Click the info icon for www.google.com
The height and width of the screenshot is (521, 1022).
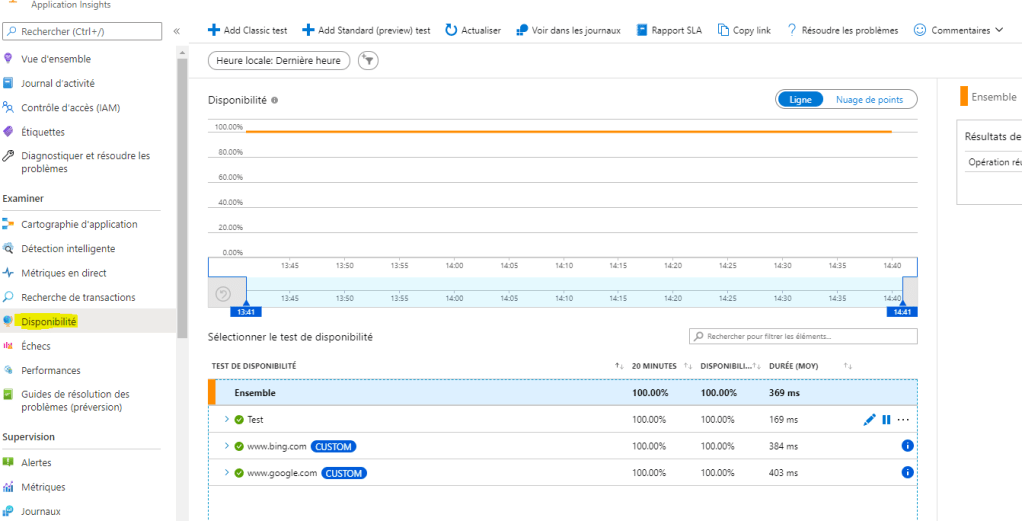pyautogui.click(x=908, y=473)
